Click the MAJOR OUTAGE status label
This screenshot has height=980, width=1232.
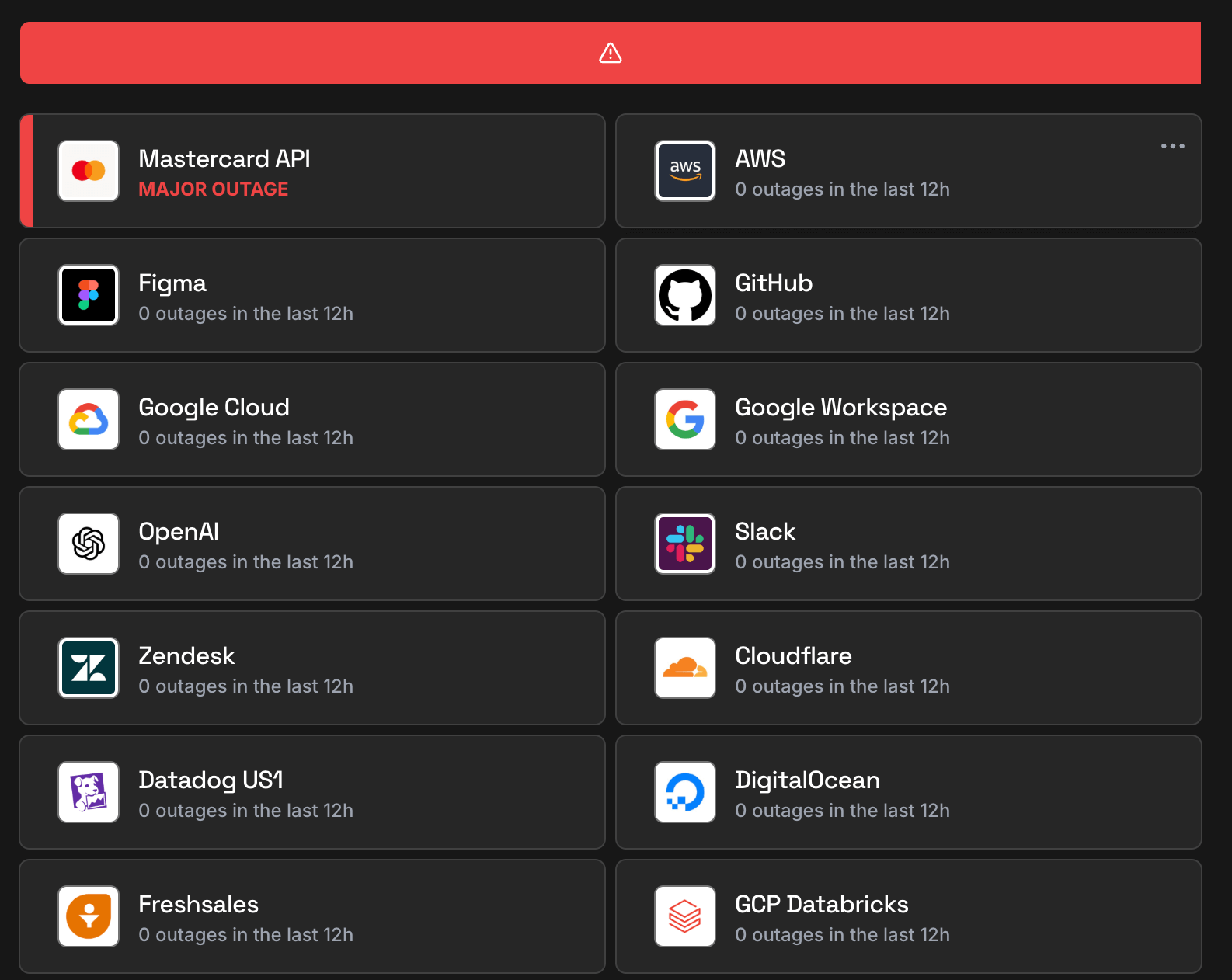pyautogui.click(x=213, y=189)
